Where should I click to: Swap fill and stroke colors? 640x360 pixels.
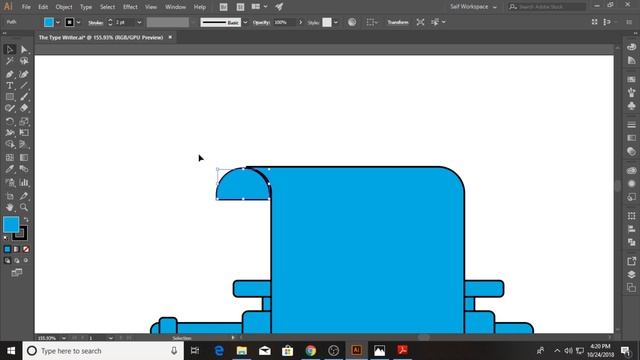pyautogui.click(x=26, y=220)
